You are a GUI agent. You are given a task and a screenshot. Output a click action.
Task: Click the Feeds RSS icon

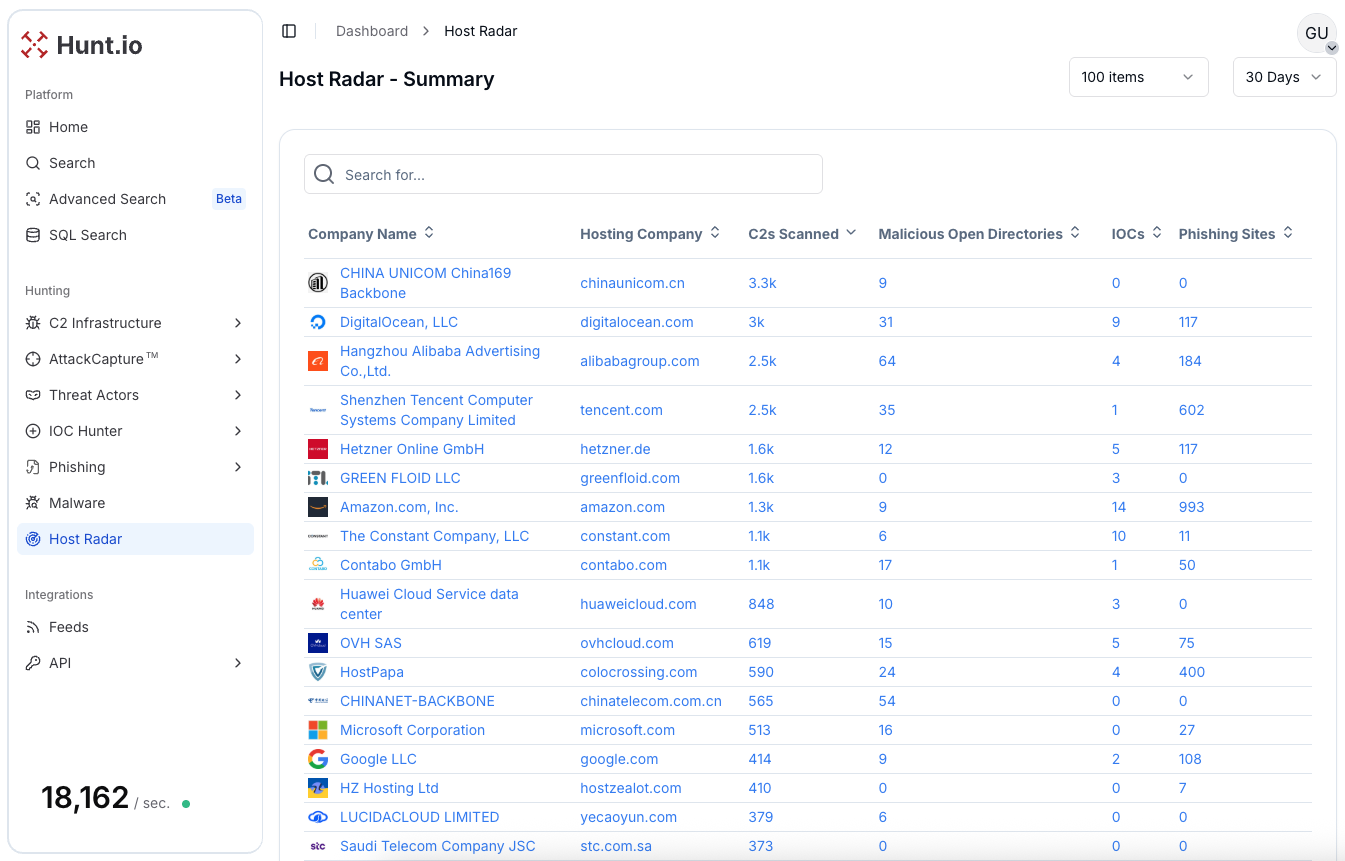(x=33, y=627)
